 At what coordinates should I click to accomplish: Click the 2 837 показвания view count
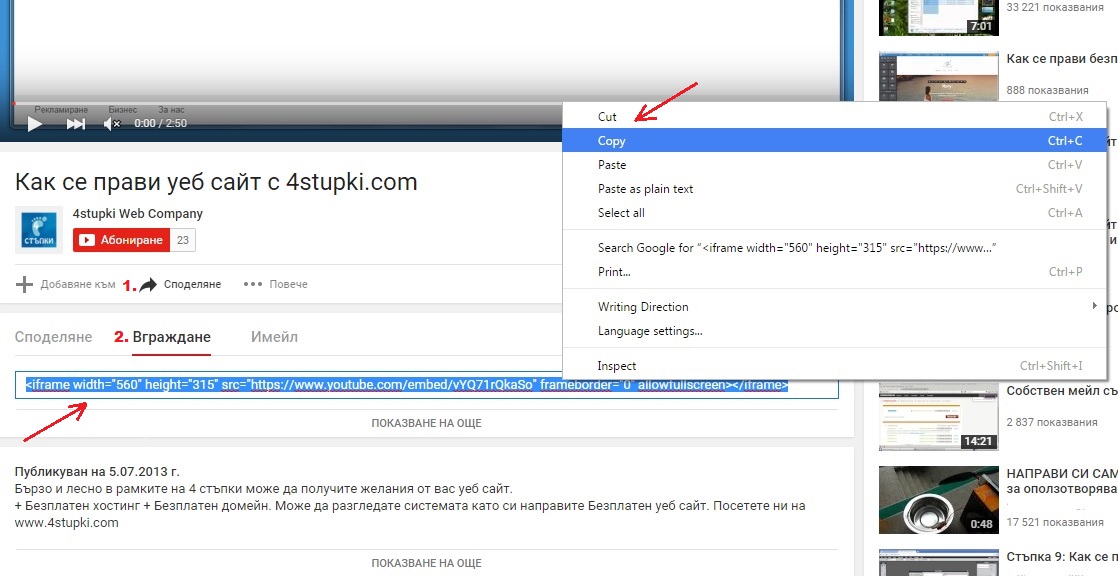pyautogui.click(x=1052, y=422)
